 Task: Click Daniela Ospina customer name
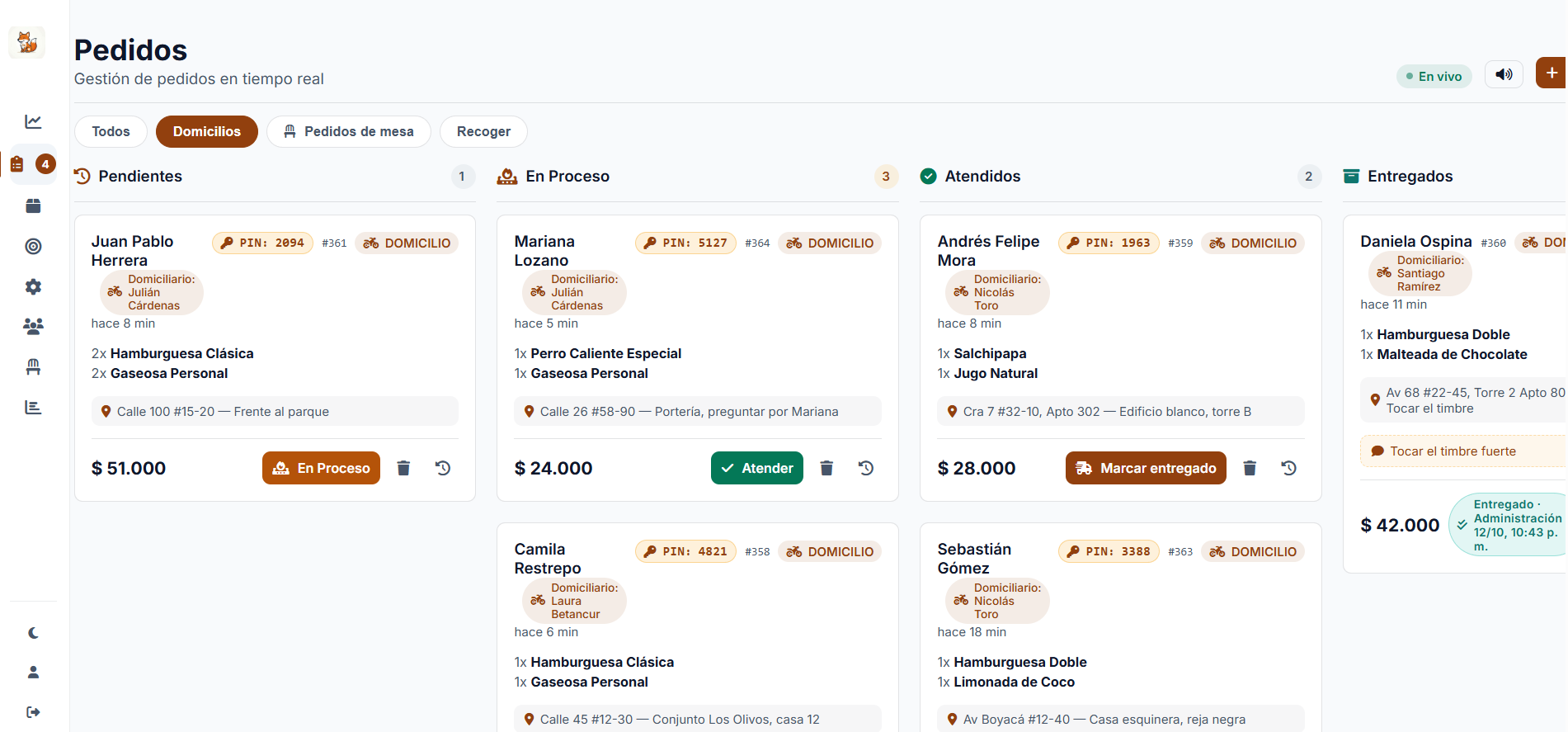(x=1415, y=241)
